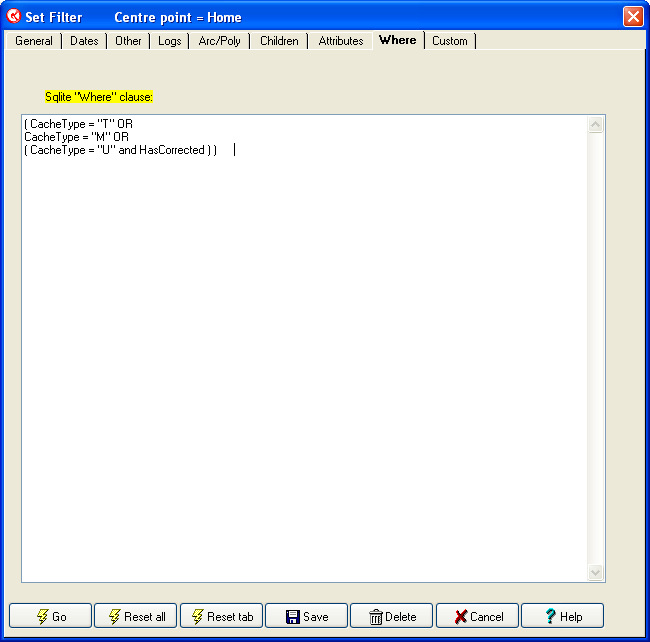
Task: Click the GSAK icon in title bar
Action: tap(13, 16)
